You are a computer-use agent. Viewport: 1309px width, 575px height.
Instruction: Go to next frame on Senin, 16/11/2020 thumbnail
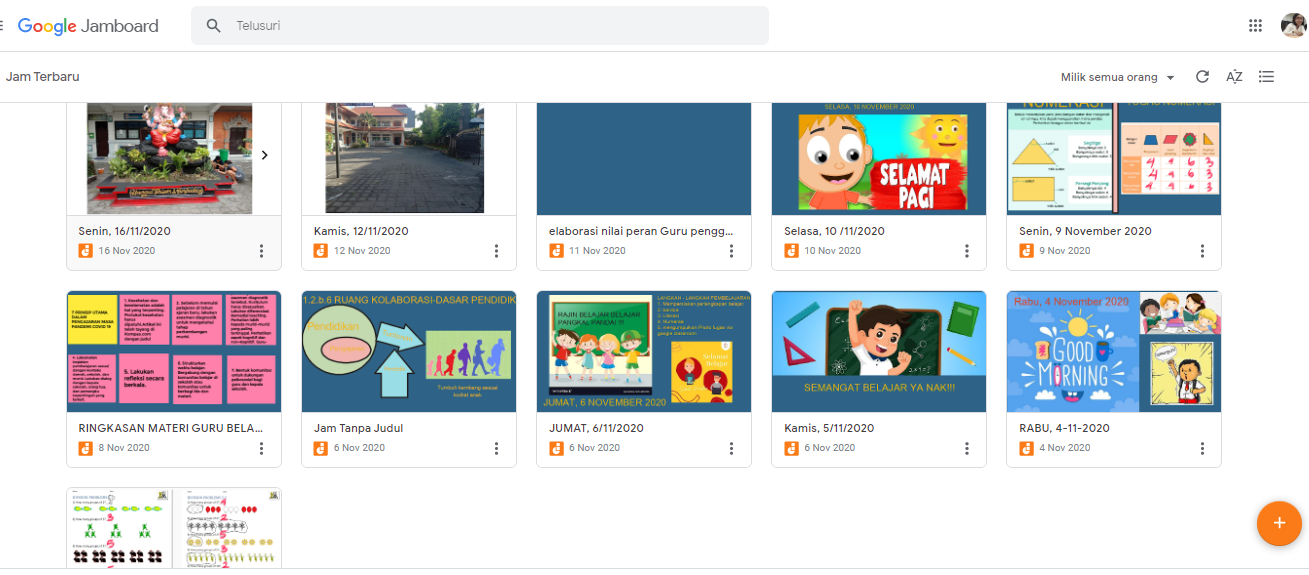pyautogui.click(x=264, y=155)
